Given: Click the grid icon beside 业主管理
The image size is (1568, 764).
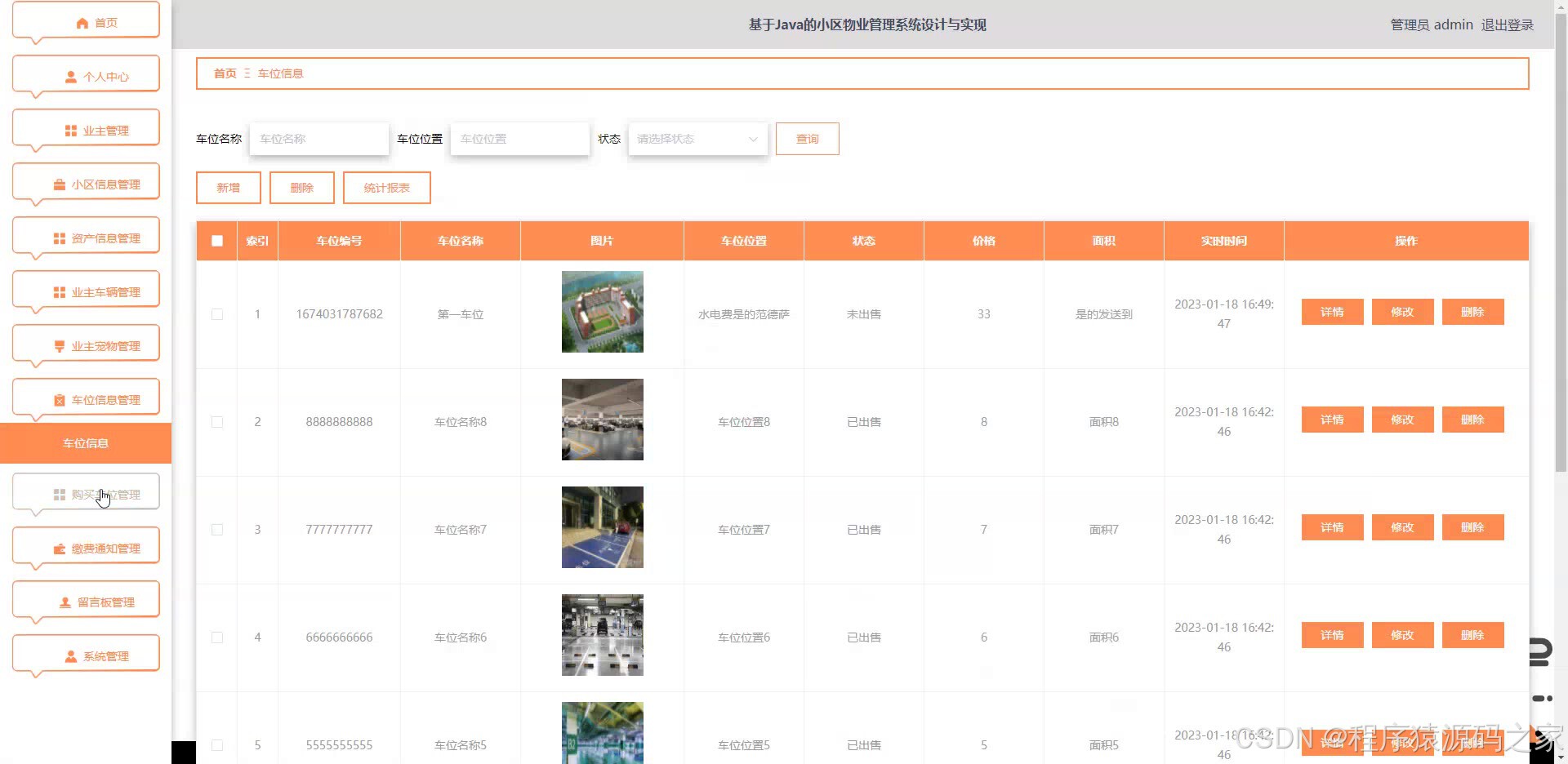Looking at the screenshot, I should pyautogui.click(x=70, y=131).
